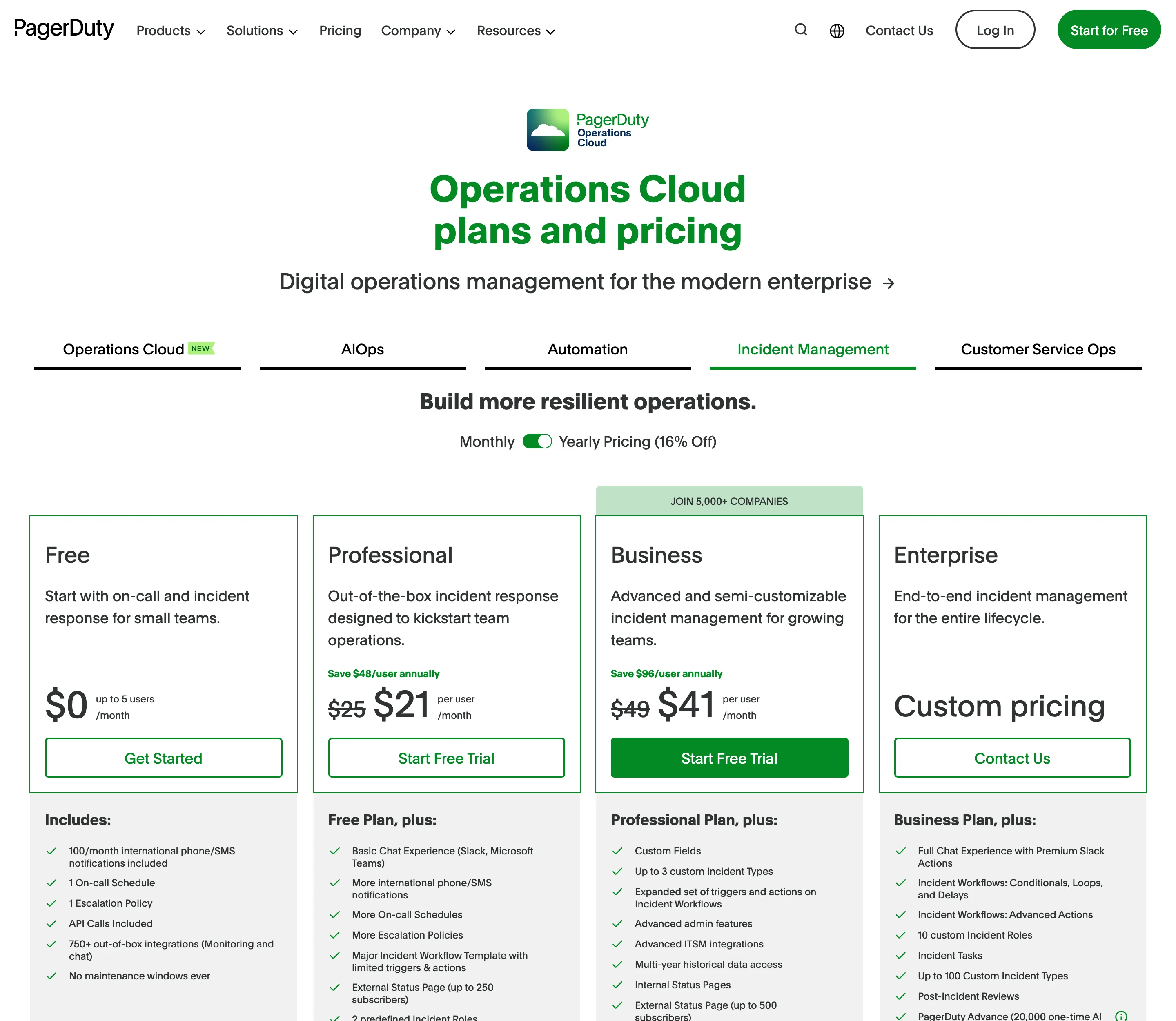Click 'Advanced admin features' item
Viewport: 1176px width, 1021px height.
coord(693,923)
